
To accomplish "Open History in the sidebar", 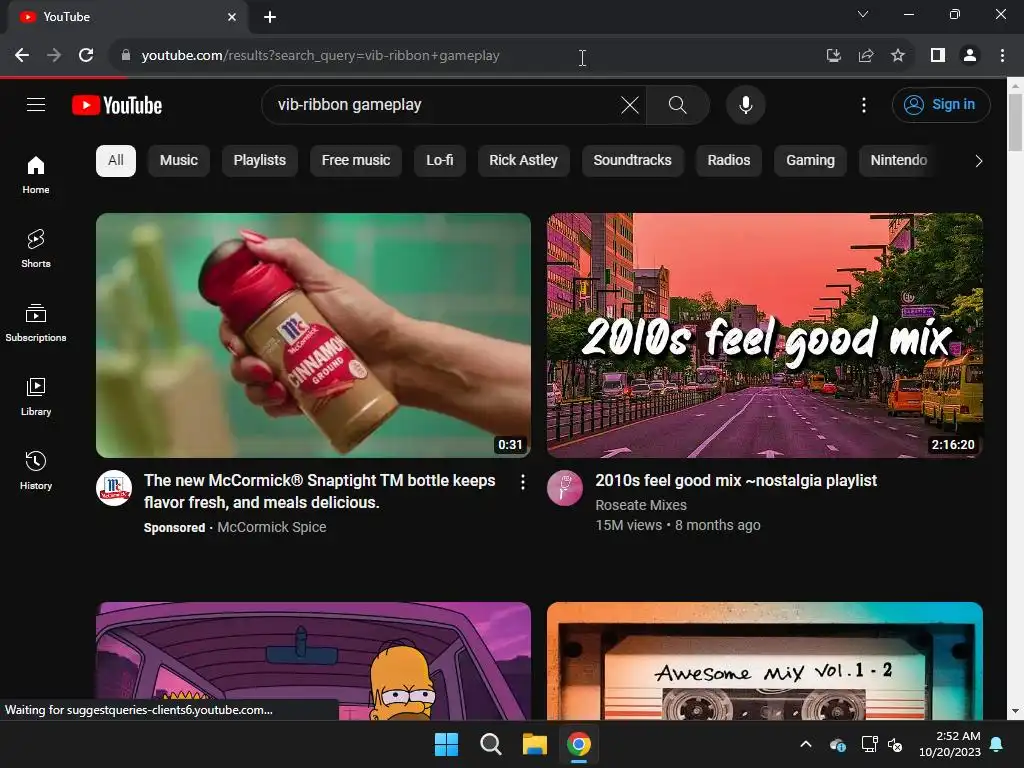I will (36, 470).
